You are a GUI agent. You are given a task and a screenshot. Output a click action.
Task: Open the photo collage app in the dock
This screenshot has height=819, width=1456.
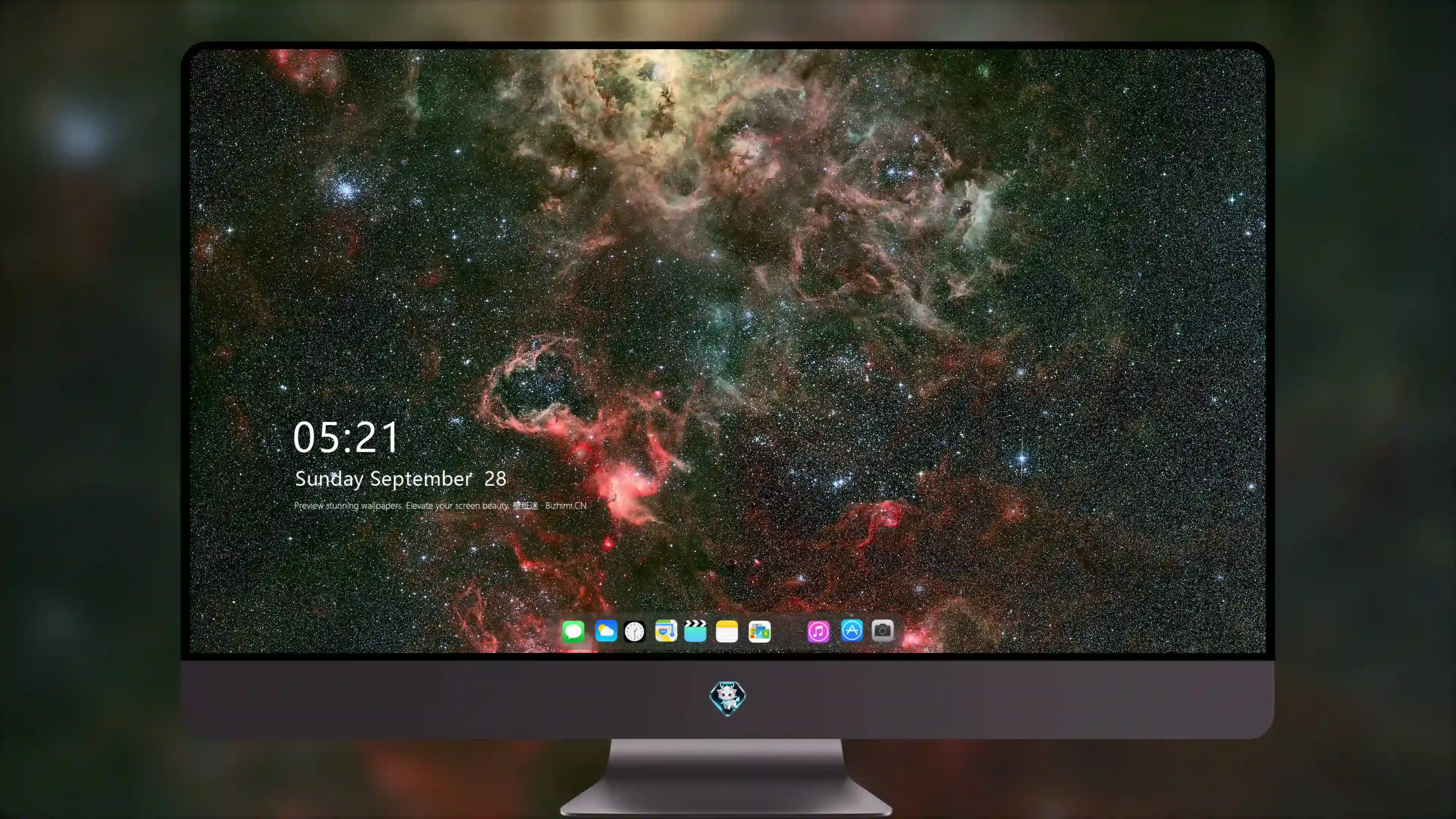[x=759, y=631]
